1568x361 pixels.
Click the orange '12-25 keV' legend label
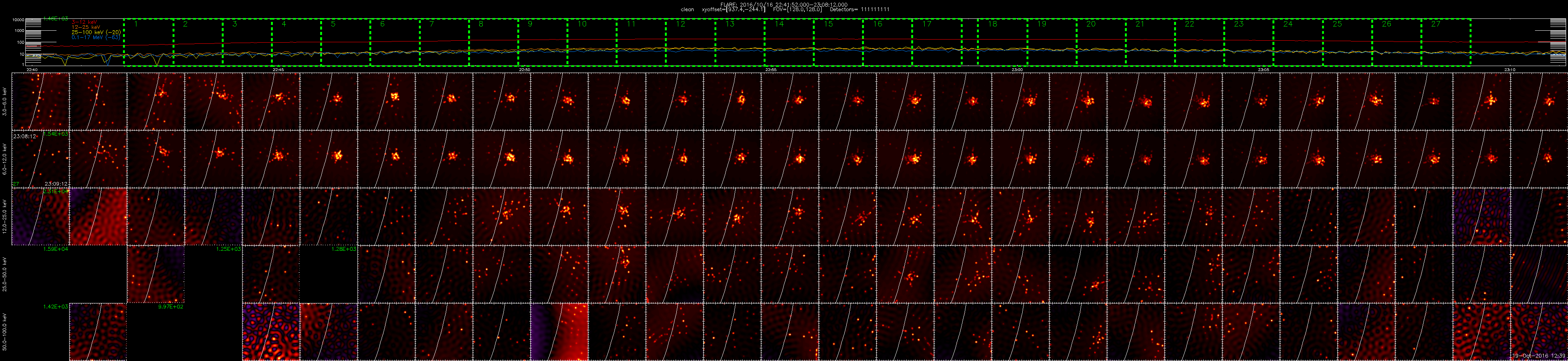click(86, 27)
